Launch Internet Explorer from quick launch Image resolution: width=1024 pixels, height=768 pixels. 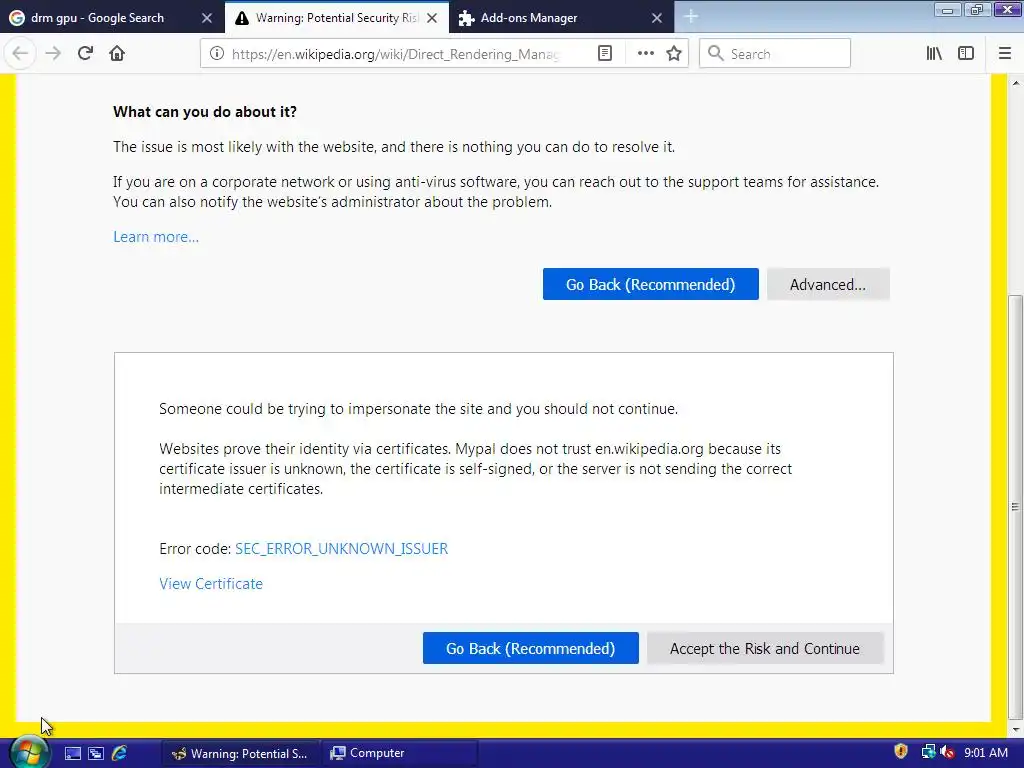coord(119,754)
